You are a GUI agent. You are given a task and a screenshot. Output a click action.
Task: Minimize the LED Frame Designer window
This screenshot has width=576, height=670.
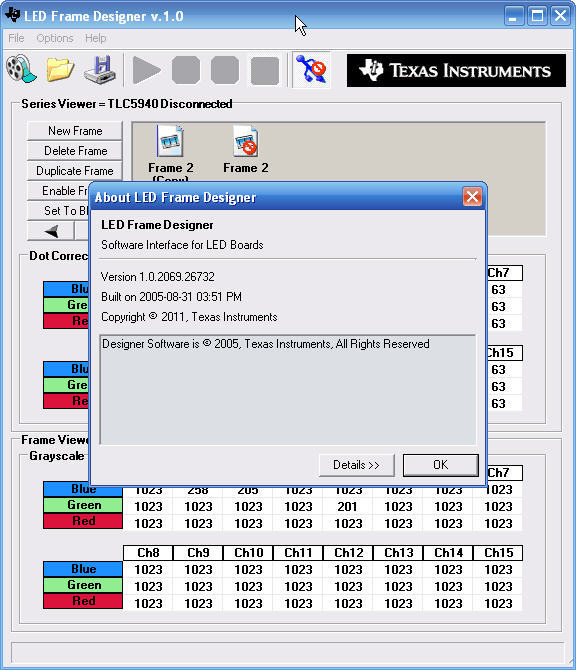click(x=514, y=16)
